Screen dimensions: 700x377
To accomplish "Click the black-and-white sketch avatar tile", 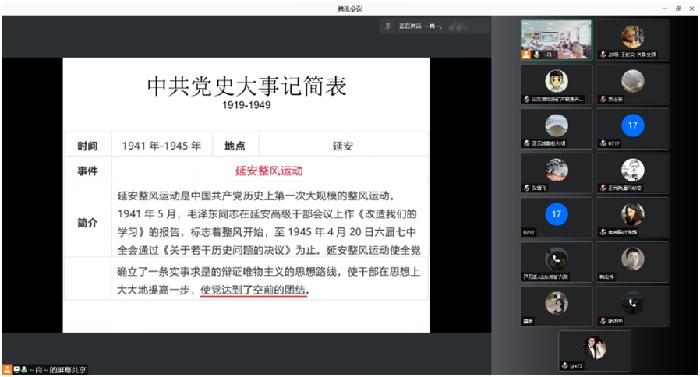I will [633, 173].
